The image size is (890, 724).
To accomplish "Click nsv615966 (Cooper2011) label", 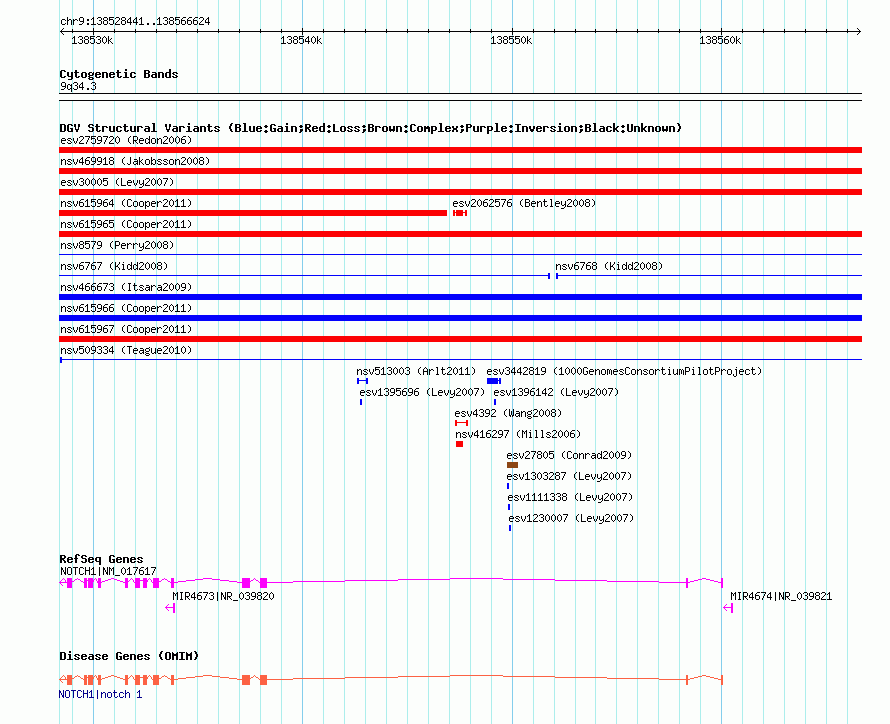I will (126, 308).
